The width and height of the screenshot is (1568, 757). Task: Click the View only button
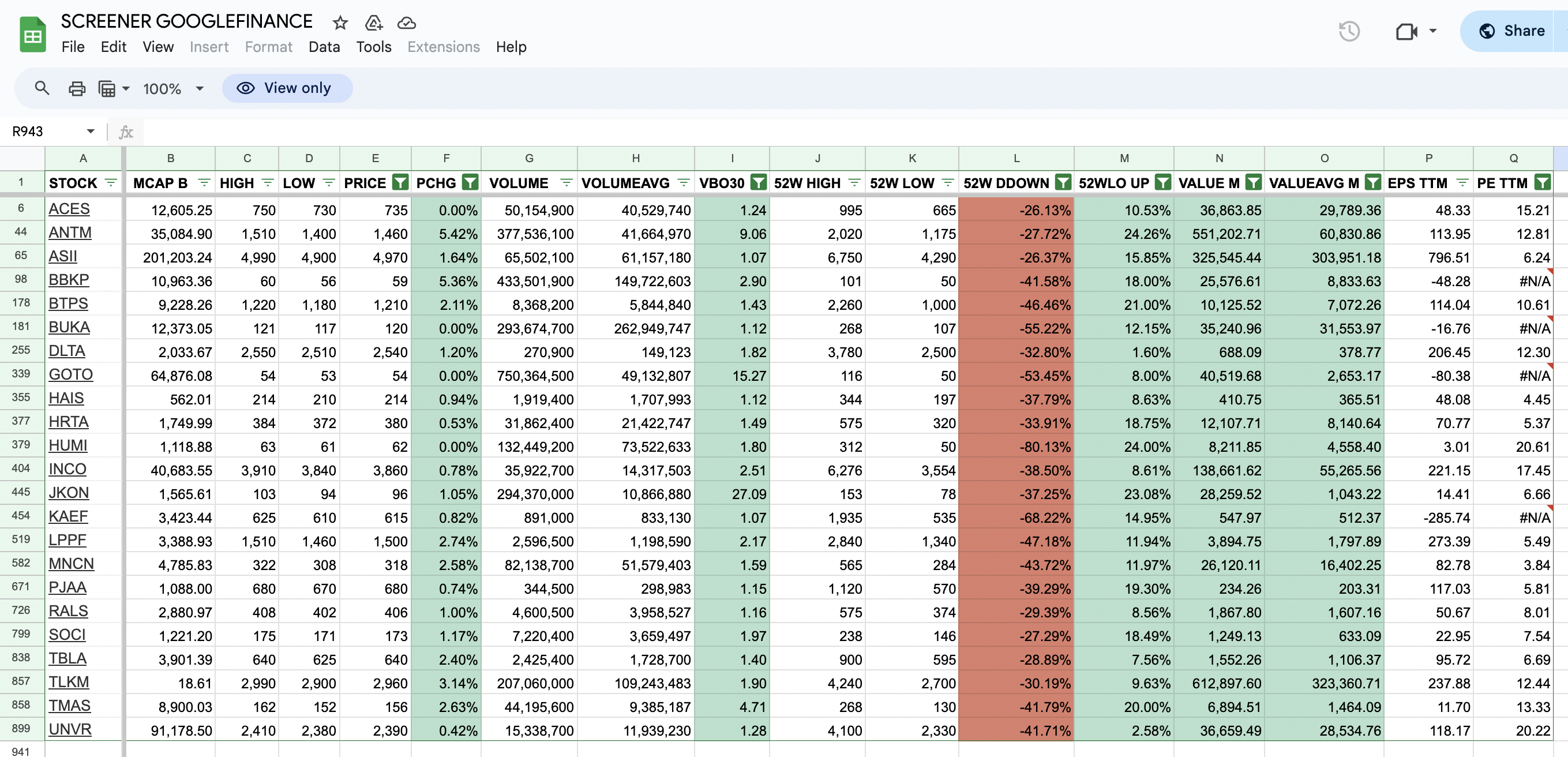coord(287,88)
